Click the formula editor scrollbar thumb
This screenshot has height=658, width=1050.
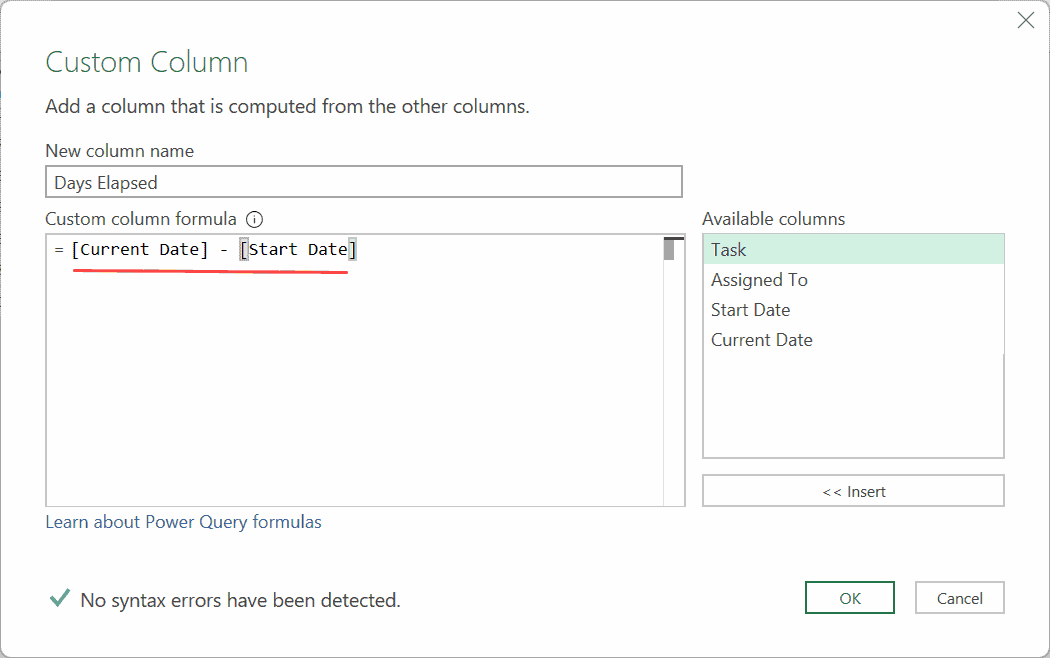tap(669, 250)
